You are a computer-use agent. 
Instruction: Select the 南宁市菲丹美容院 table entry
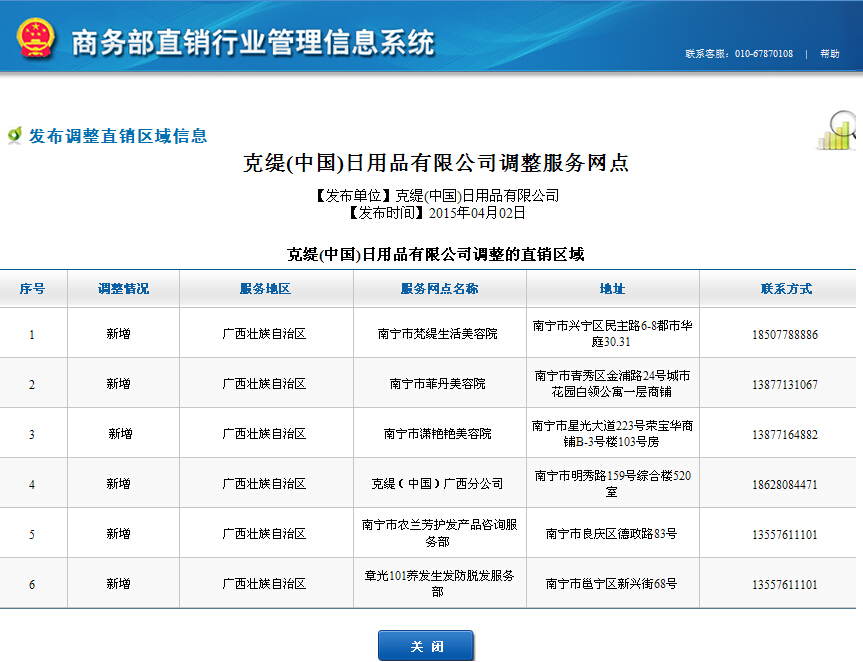click(438, 384)
